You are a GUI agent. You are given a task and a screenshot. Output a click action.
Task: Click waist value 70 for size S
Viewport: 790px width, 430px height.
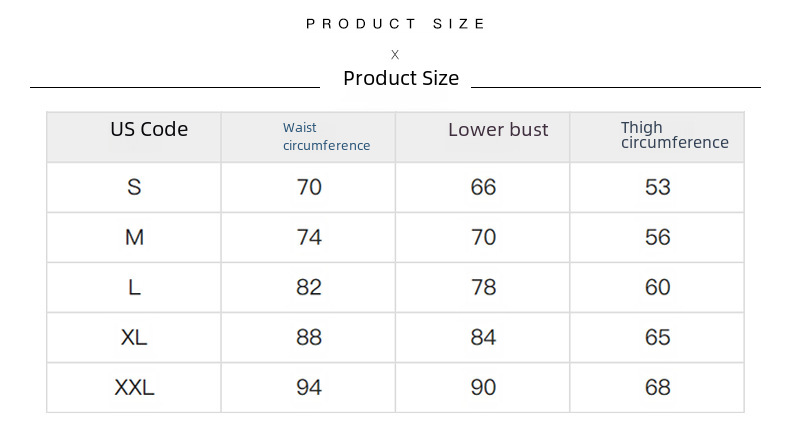coord(309,187)
